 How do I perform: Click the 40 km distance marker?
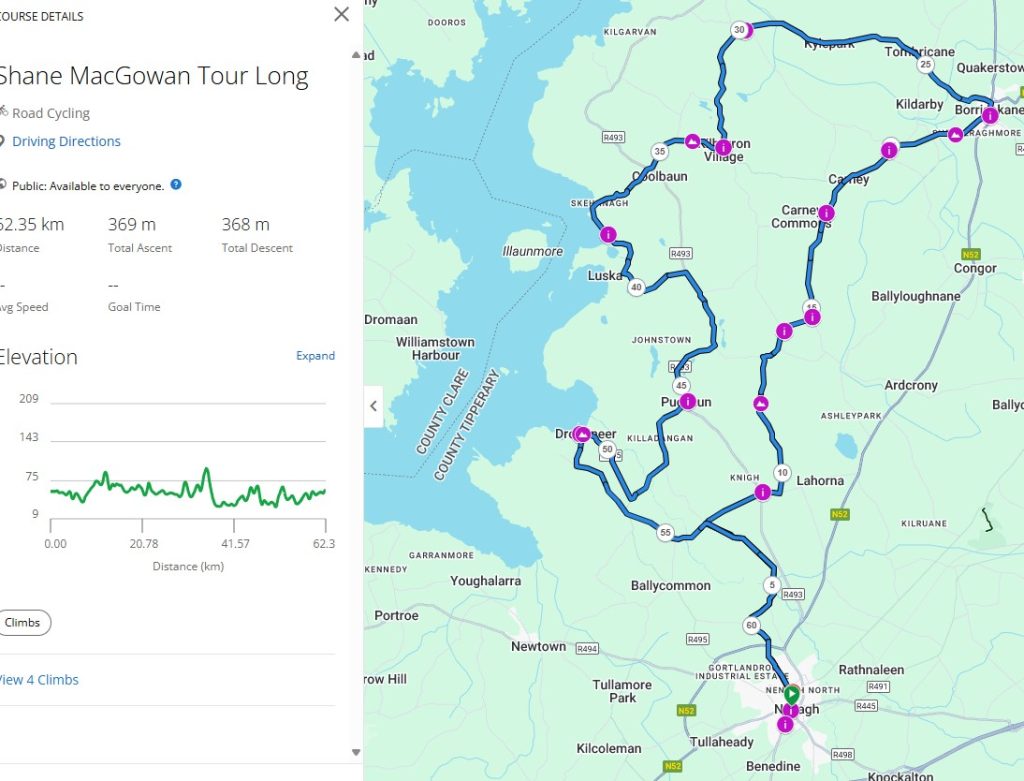(x=636, y=287)
